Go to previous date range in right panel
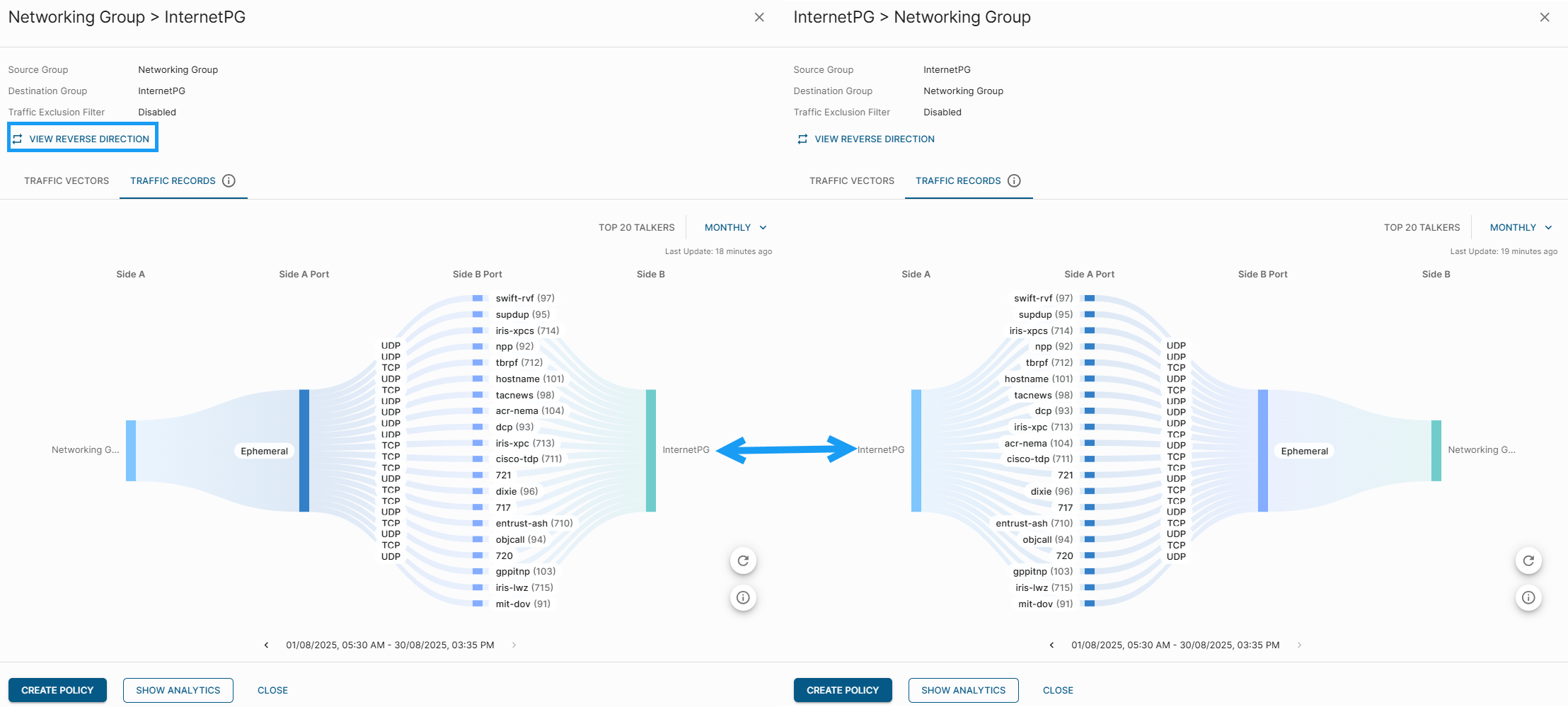 [x=1052, y=645]
